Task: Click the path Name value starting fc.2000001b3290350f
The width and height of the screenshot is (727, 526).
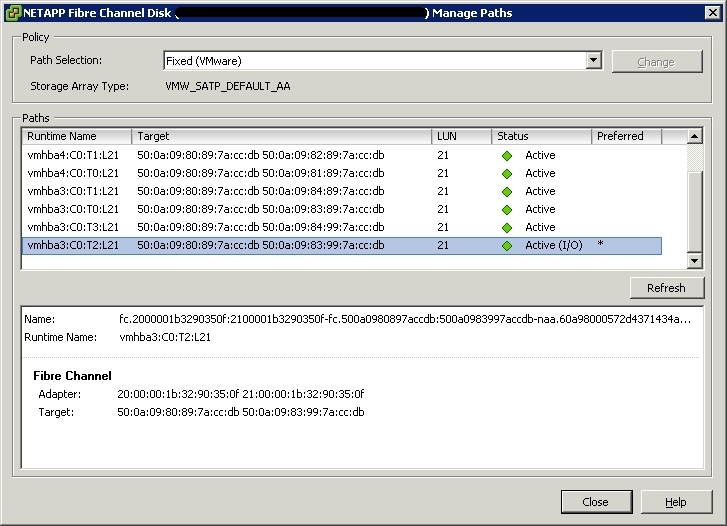Action: pyautogui.click(x=405, y=319)
